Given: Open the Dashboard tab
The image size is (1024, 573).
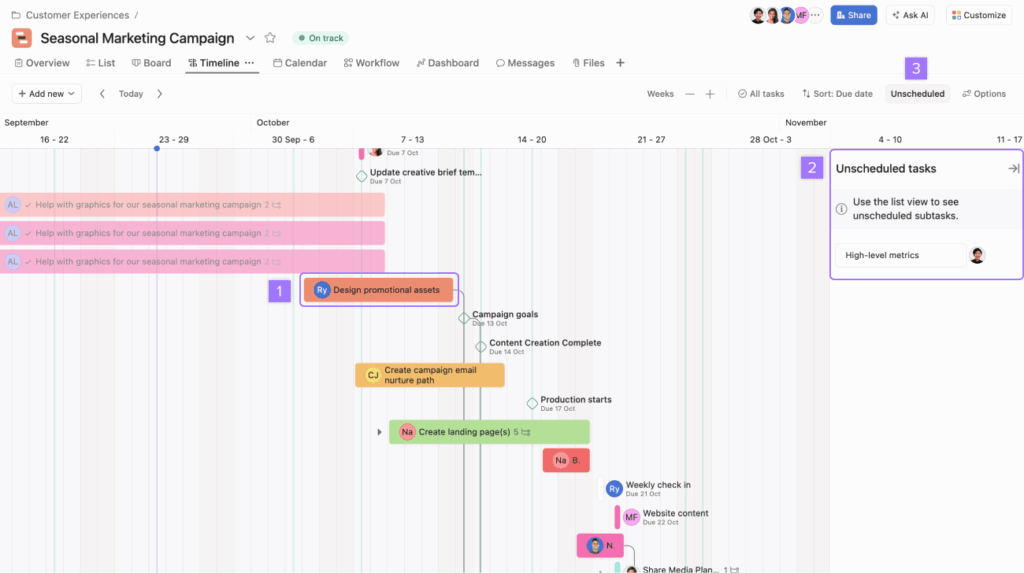Looking at the screenshot, I should [x=447, y=63].
